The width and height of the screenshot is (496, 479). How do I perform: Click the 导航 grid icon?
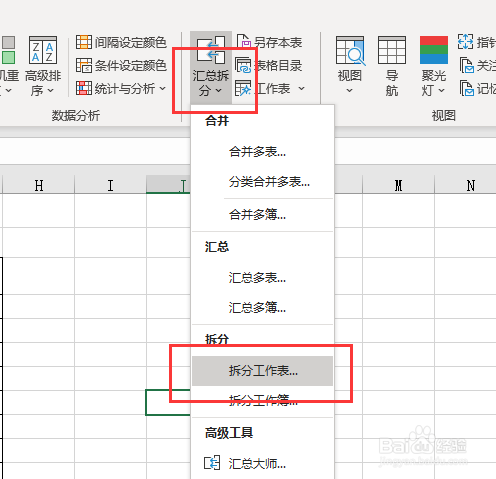click(392, 50)
